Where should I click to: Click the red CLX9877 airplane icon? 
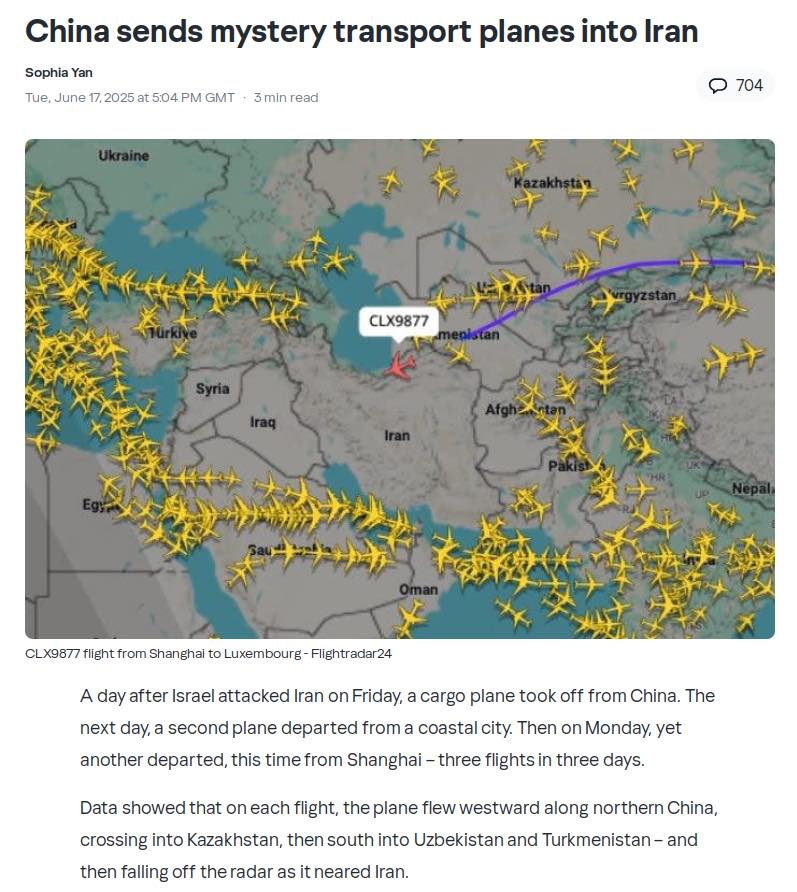pos(400,365)
